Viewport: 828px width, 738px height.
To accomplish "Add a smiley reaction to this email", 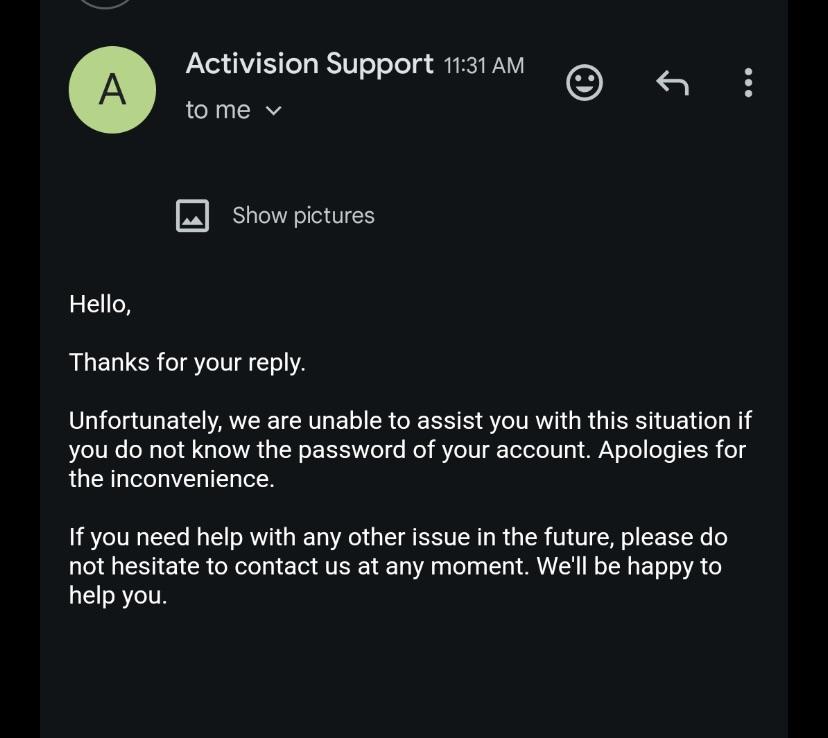I will [585, 83].
